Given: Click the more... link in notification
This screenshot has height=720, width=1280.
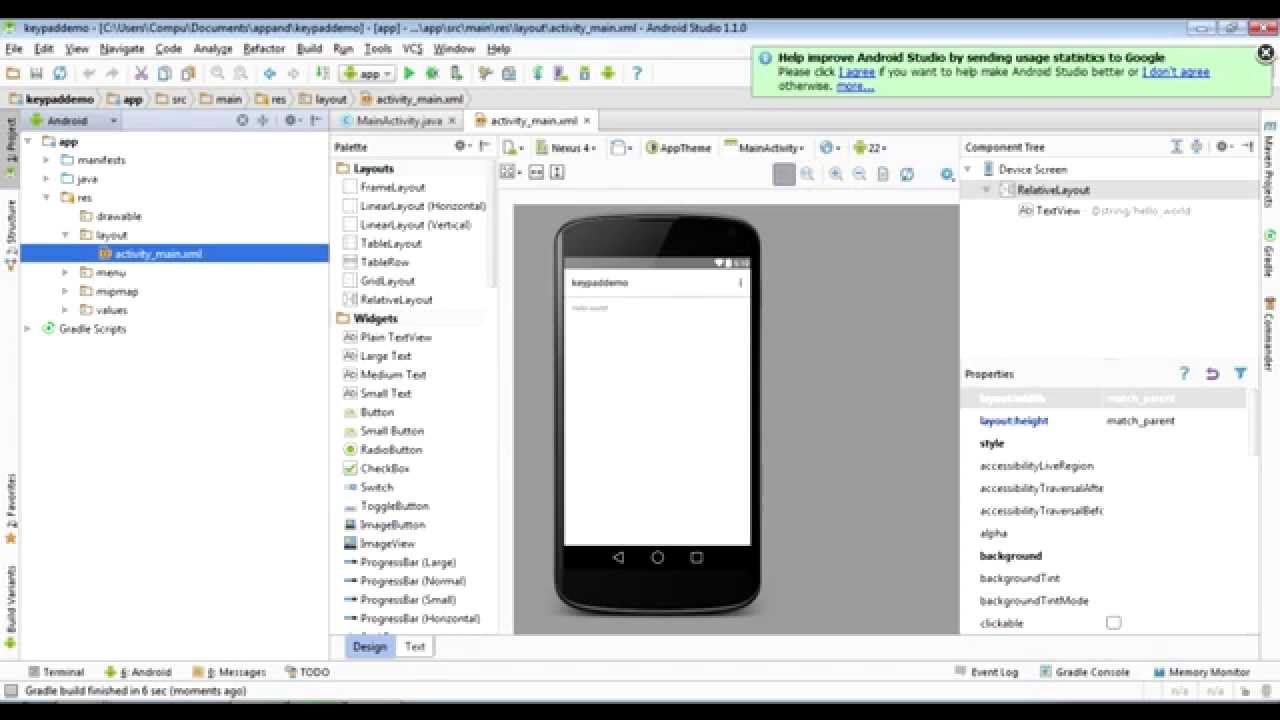Looking at the screenshot, I should pyautogui.click(x=855, y=86).
